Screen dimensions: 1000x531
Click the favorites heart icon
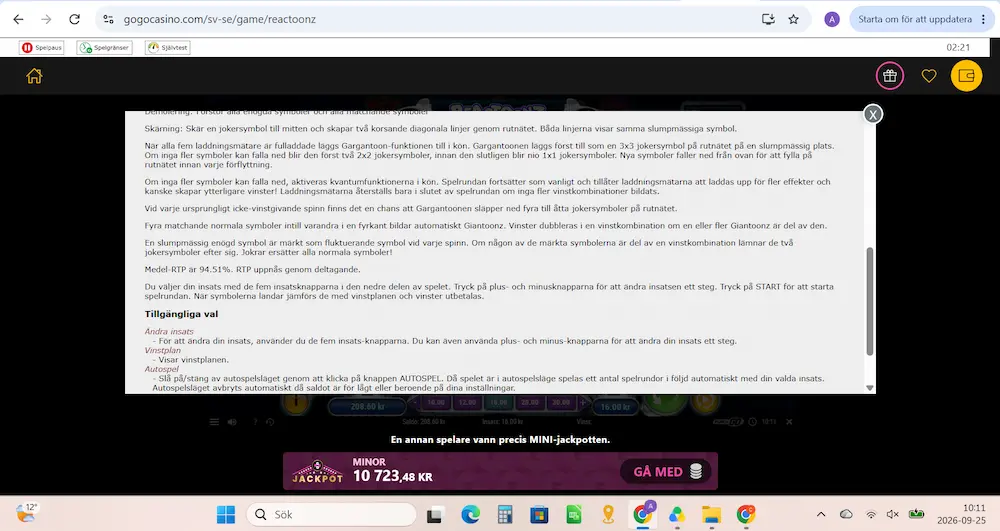pyautogui.click(x=929, y=76)
